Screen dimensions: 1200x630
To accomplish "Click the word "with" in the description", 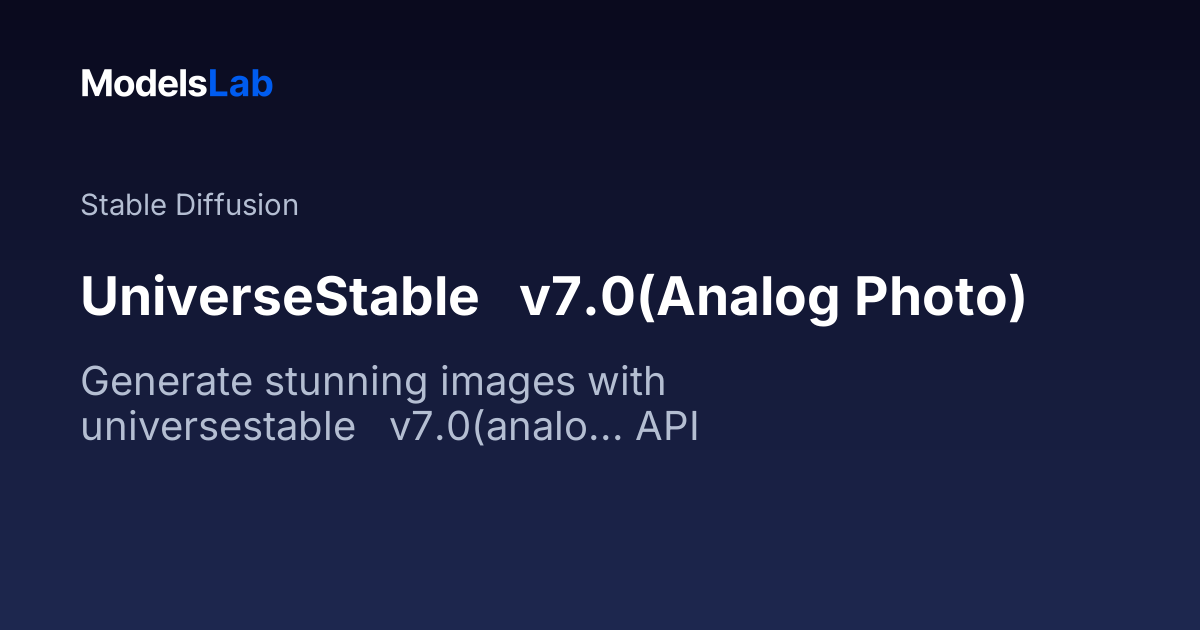I will (x=626, y=382).
